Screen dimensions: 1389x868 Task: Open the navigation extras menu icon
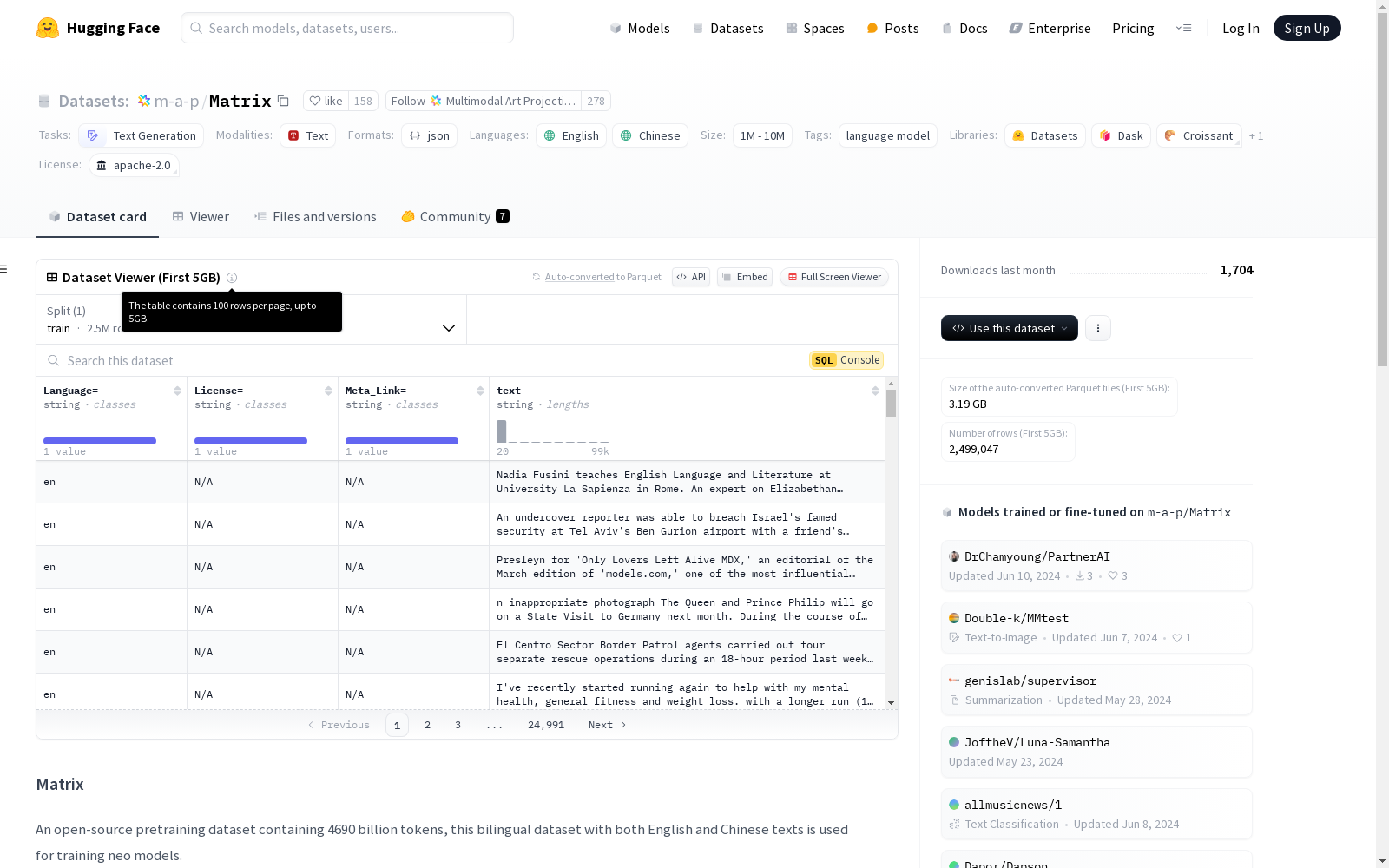pyautogui.click(x=1183, y=28)
